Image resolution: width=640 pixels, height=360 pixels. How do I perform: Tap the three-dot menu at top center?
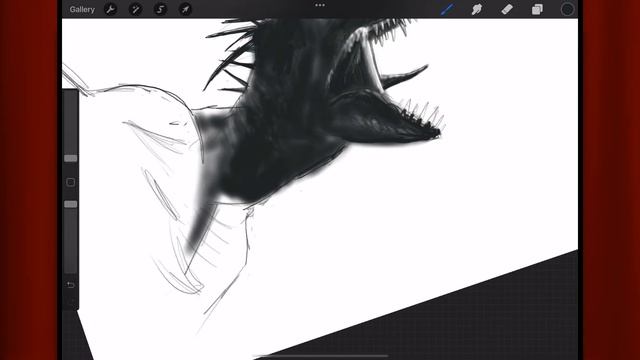click(320, 5)
